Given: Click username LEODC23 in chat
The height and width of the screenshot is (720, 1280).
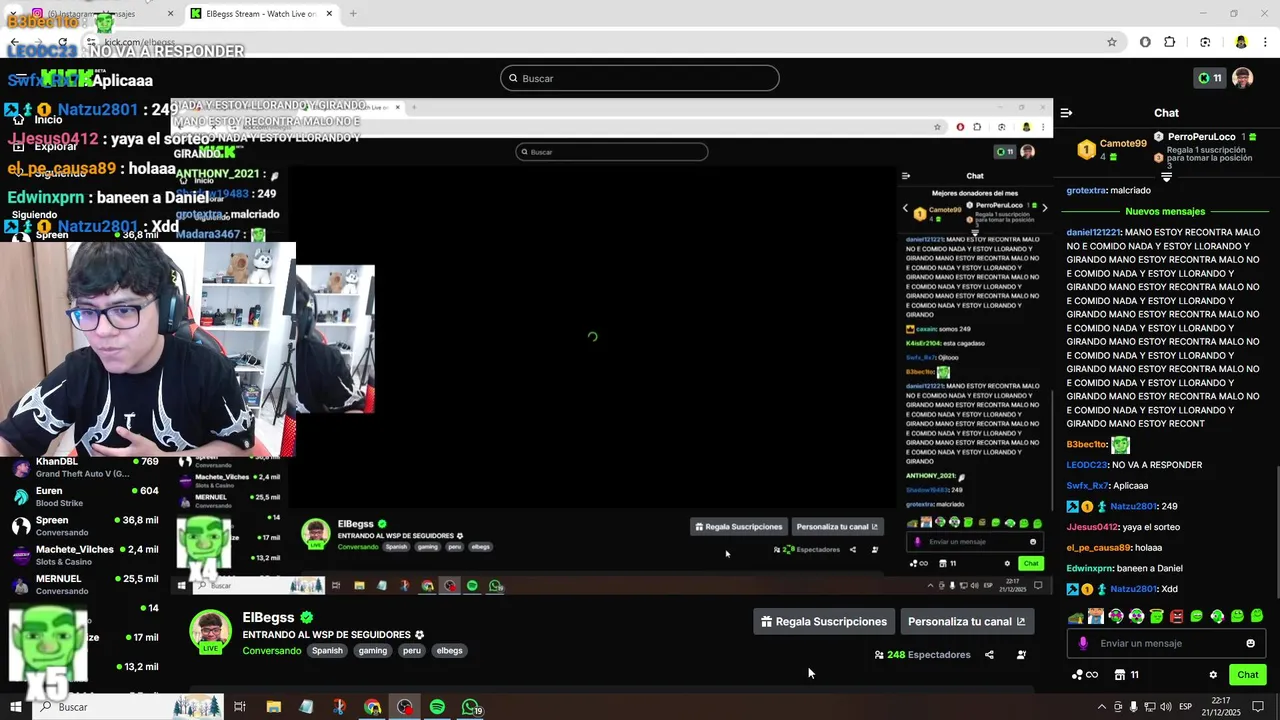Looking at the screenshot, I should pyautogui.click(x=1087, y=465).
